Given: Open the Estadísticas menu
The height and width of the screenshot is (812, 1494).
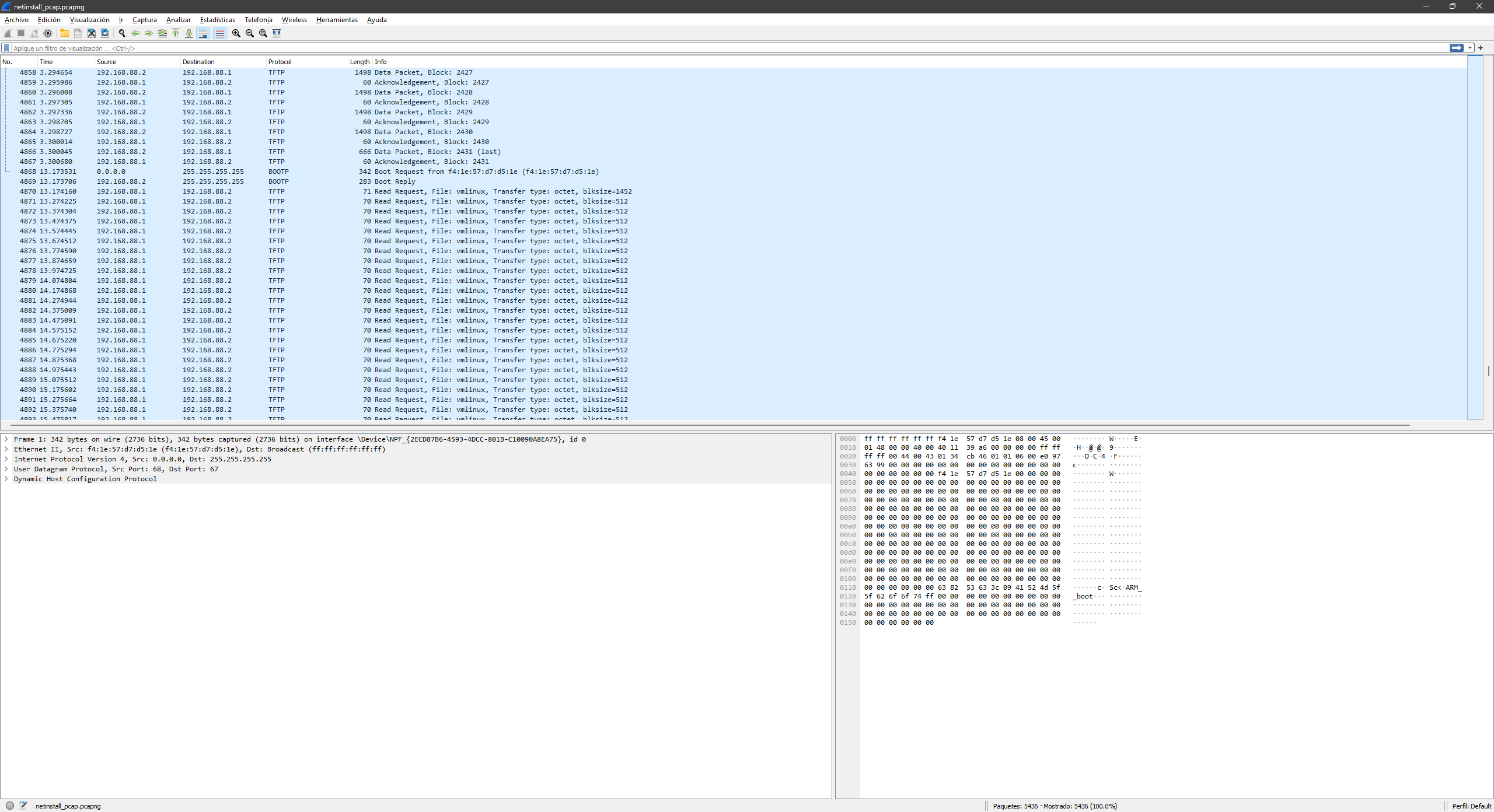Looking at the screenshot, I should coord(217,20).
